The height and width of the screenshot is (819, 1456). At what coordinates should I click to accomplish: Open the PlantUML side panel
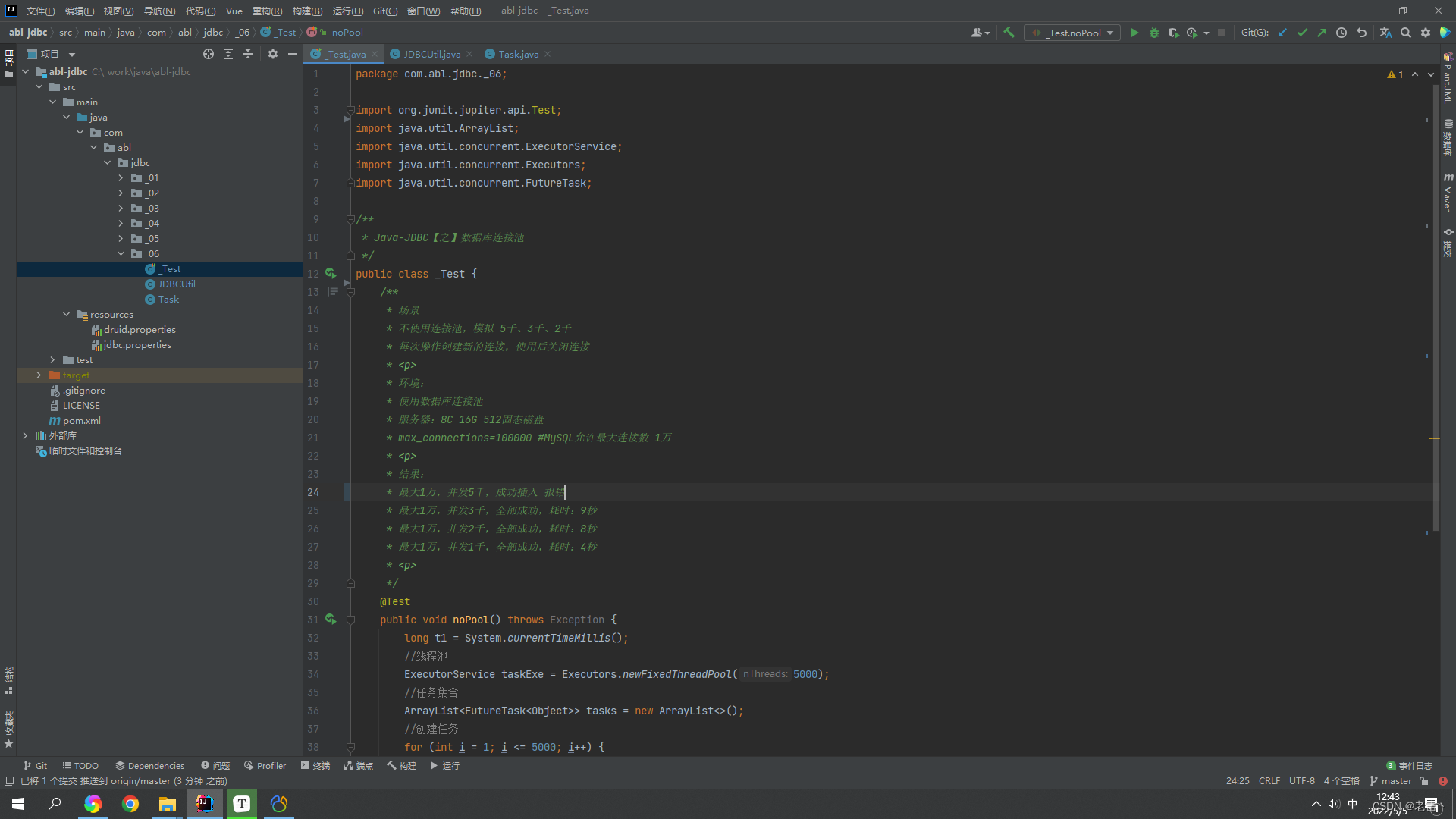point(1448,78)
